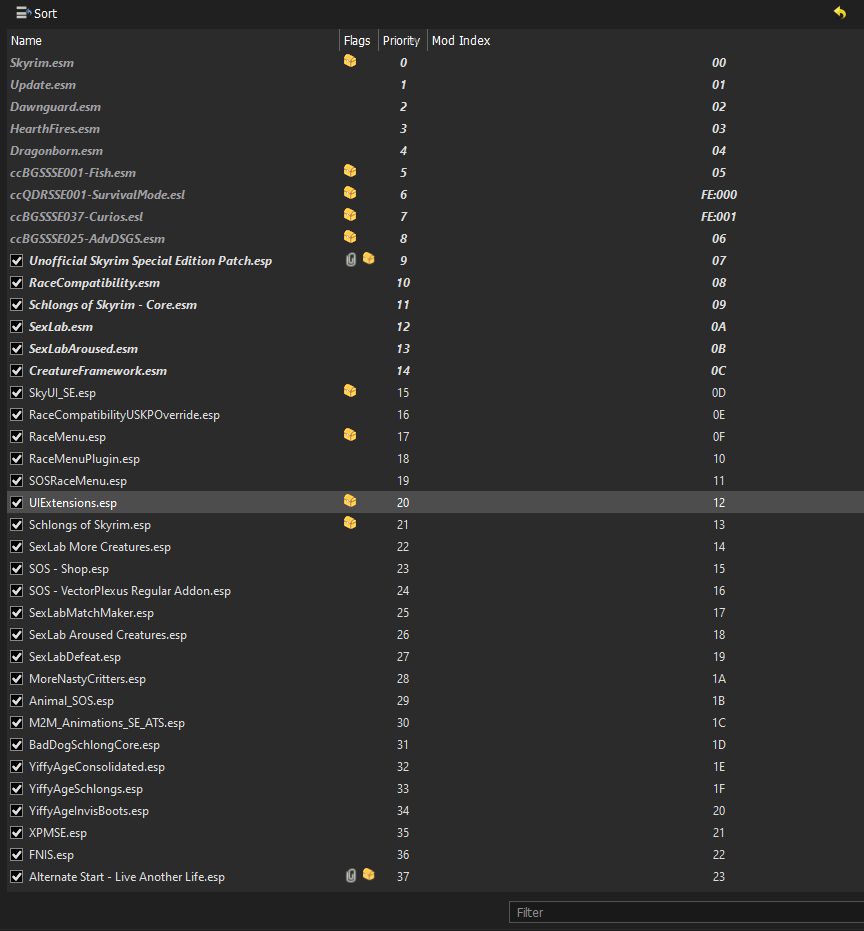Click the archive flag on Unofficial Skyrim Special Edition Patch
This screenshot has width=864, height=931.
tap(369, 259)
